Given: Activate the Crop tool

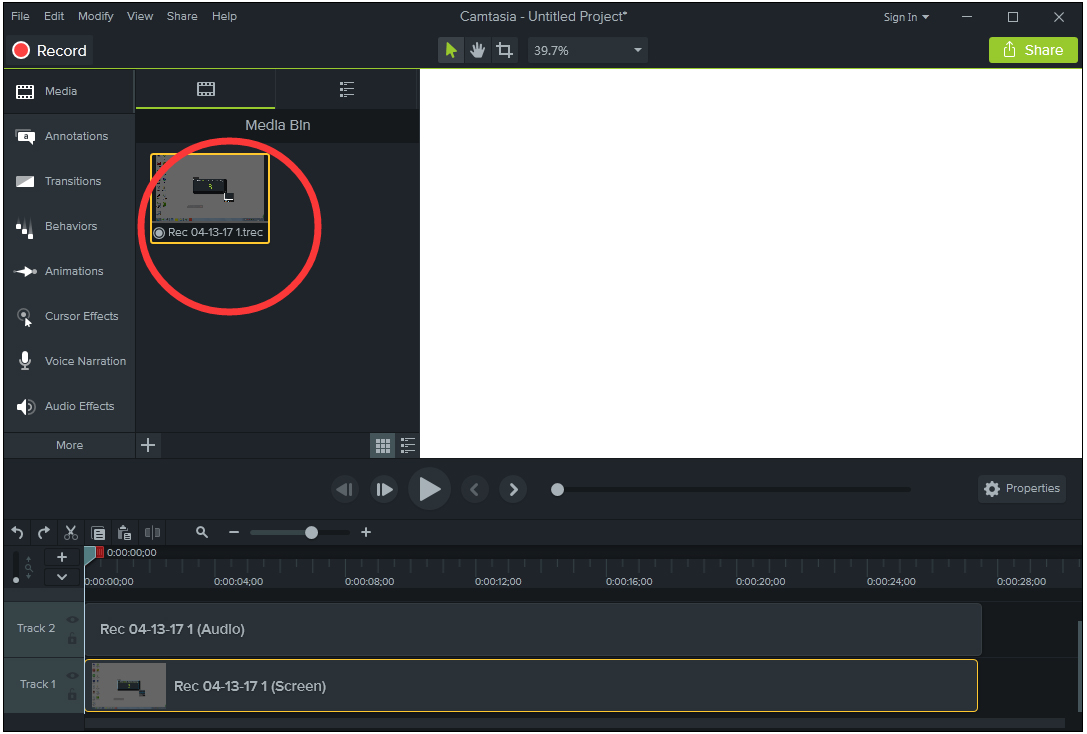Looking at the screenshot, I should (x=504, y=50).
